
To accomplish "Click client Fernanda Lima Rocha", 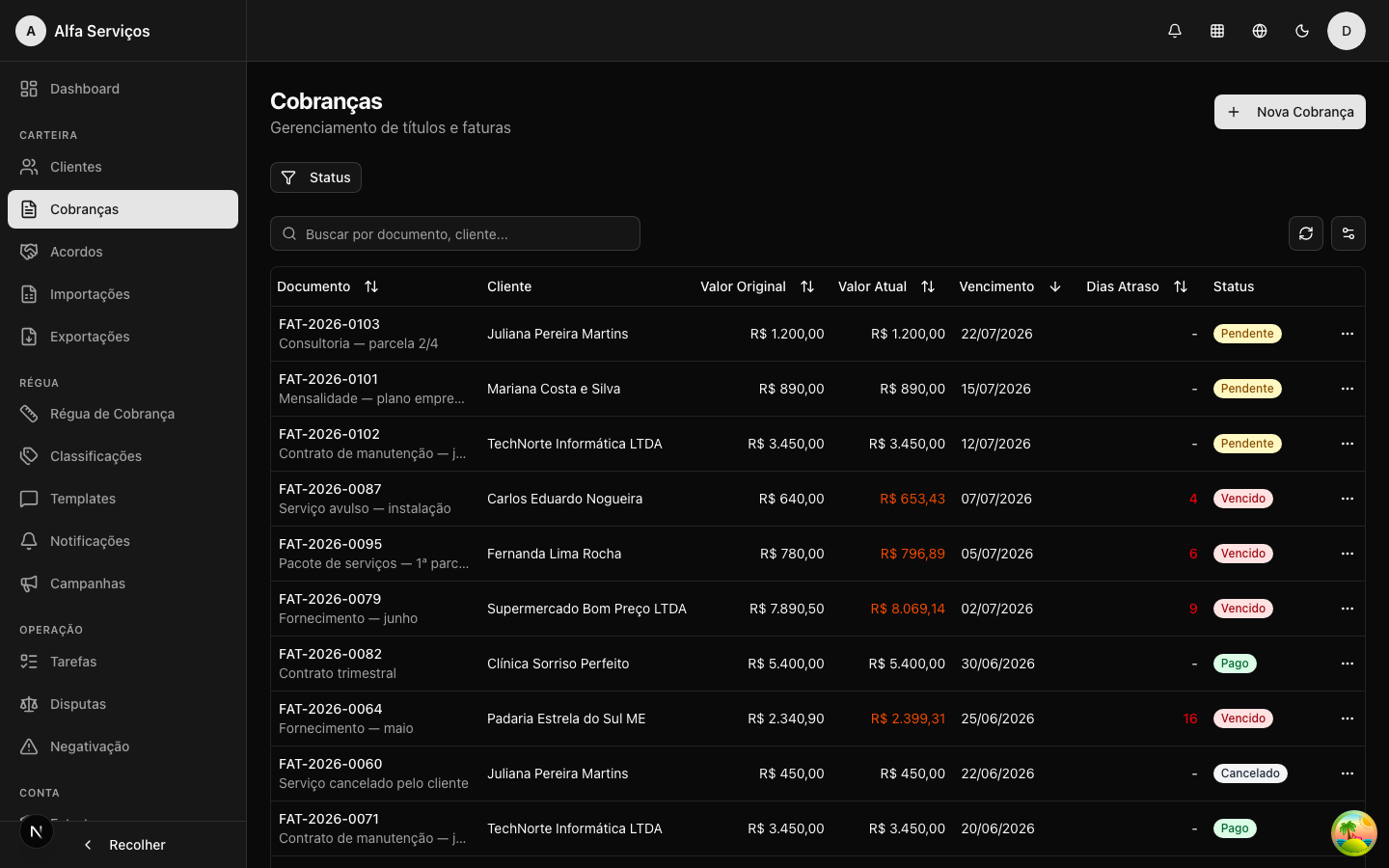I will 554,554.
